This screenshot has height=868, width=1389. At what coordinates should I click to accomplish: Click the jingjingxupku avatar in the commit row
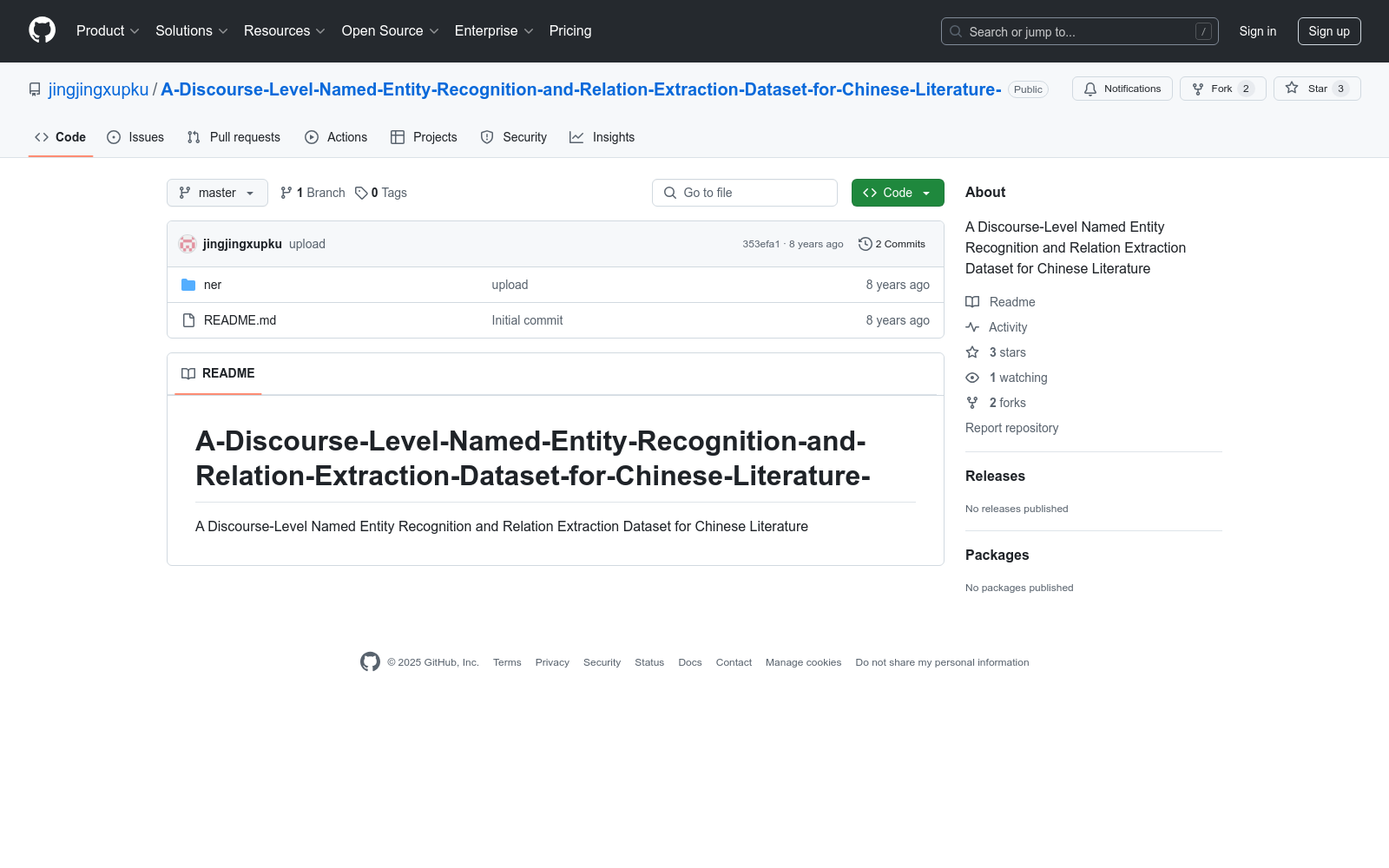[188, 244]
